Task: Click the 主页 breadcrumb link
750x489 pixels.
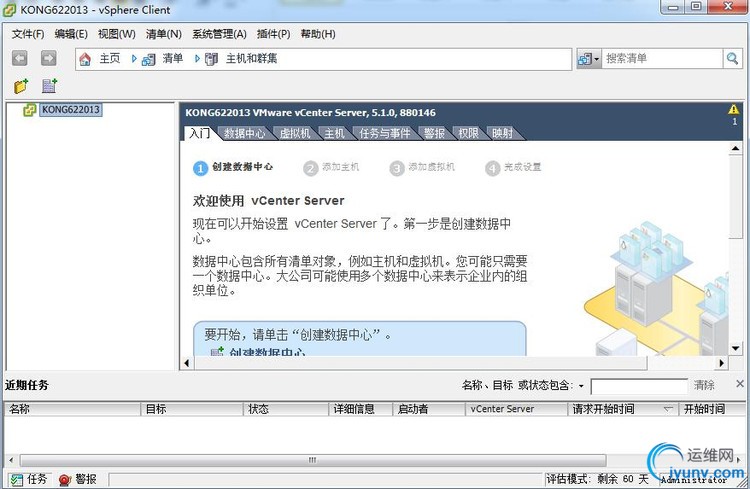Action: pyautogui.click(x=110, y=58)
